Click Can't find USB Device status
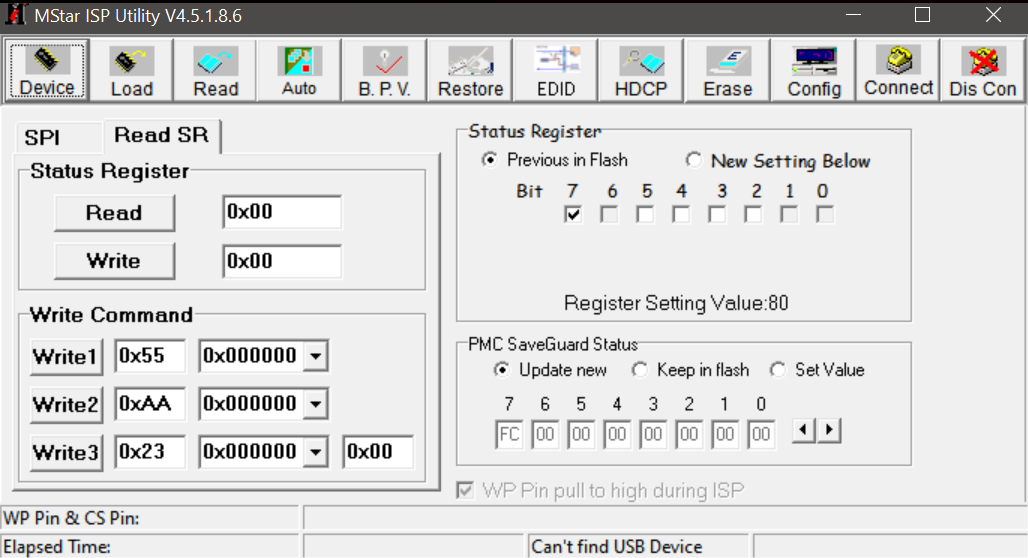 (616, 547)
